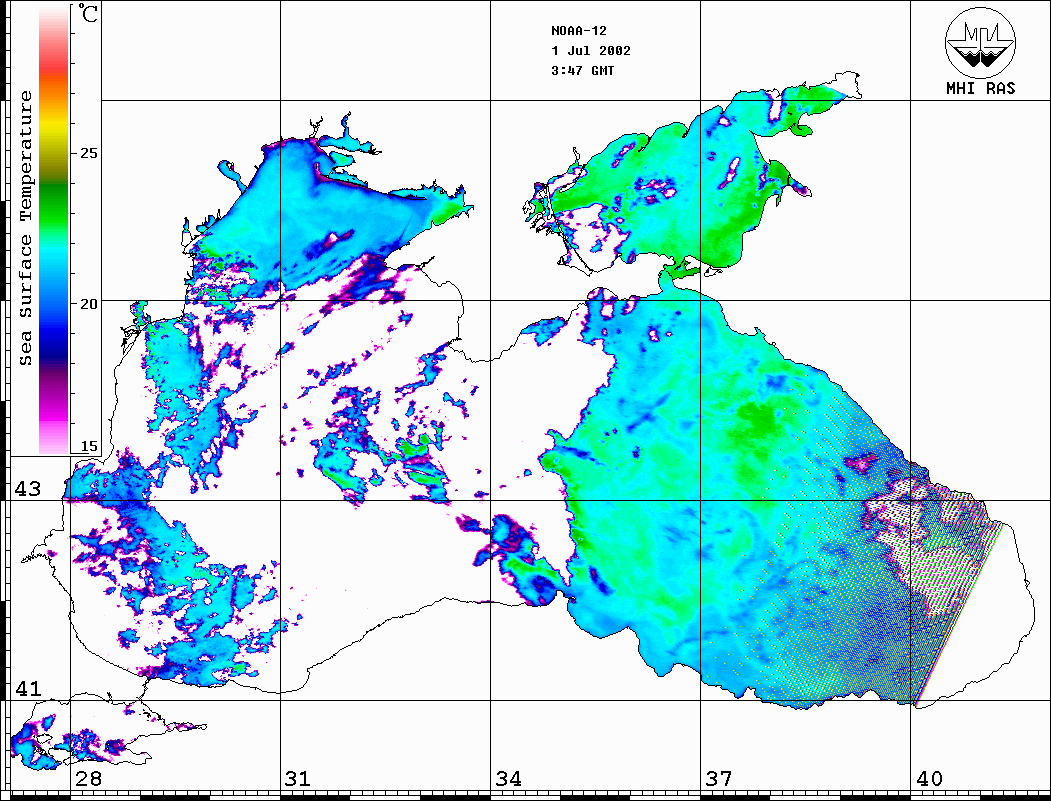Click the 'Sea Surface Temperature' vertical label
1051x801 pixels.
tap(25, 228)
